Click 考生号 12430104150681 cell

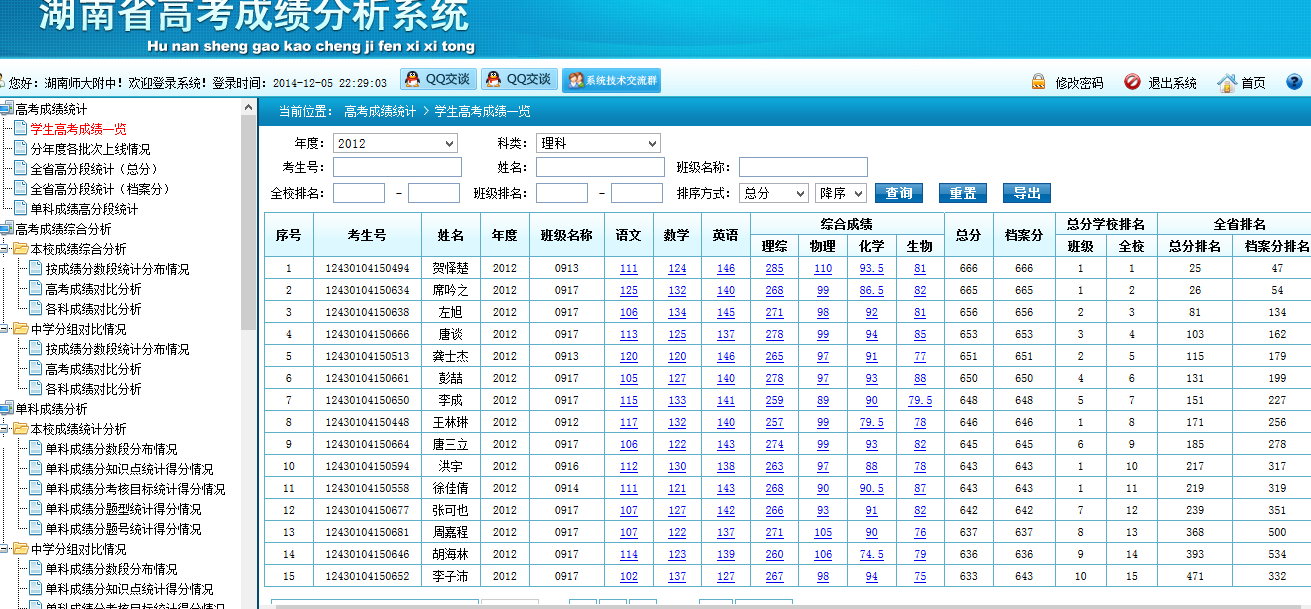pyautogui.click(x=367, y=533)
